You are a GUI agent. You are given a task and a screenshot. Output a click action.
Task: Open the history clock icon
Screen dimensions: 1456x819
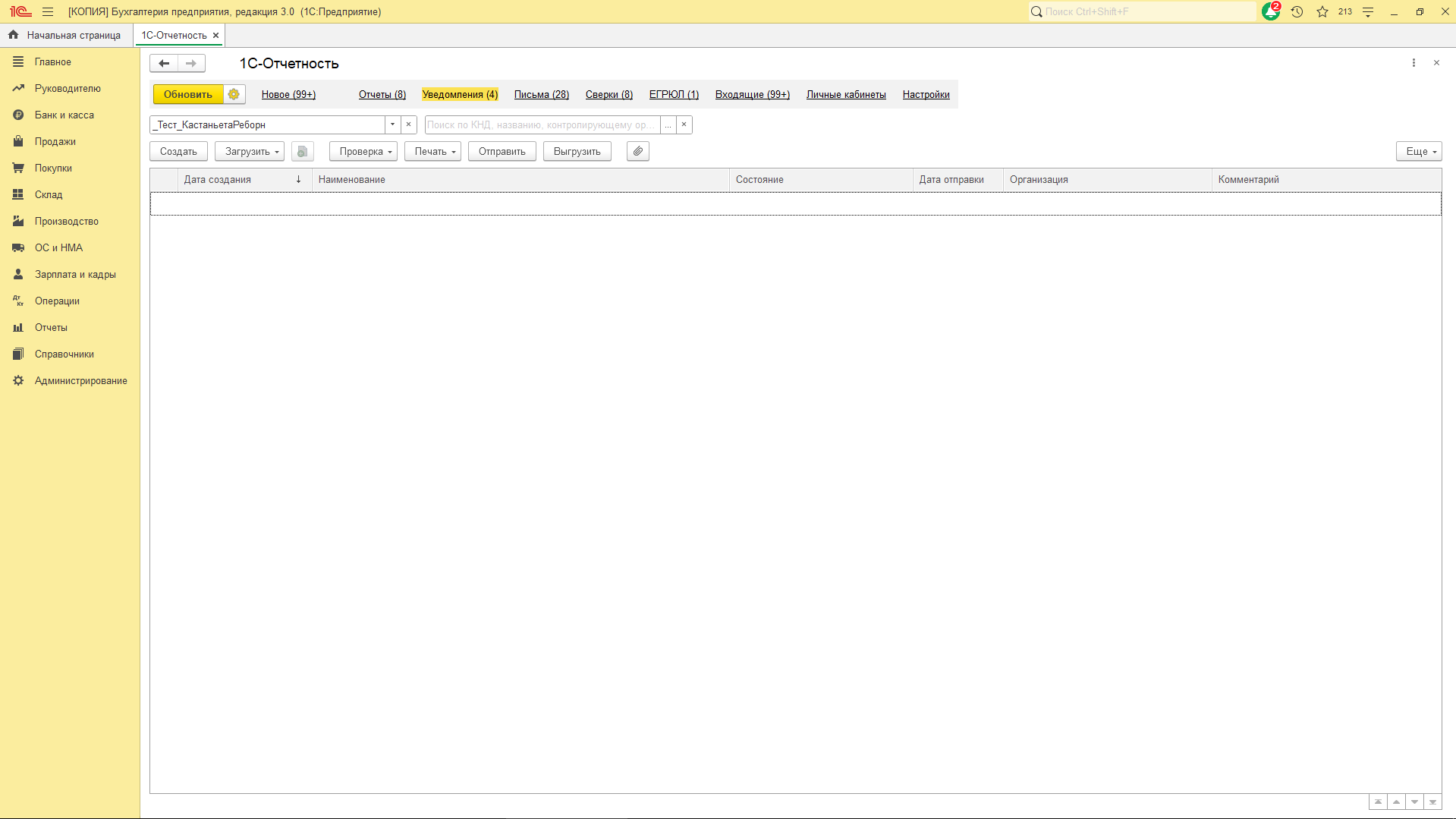point(1297,11)
